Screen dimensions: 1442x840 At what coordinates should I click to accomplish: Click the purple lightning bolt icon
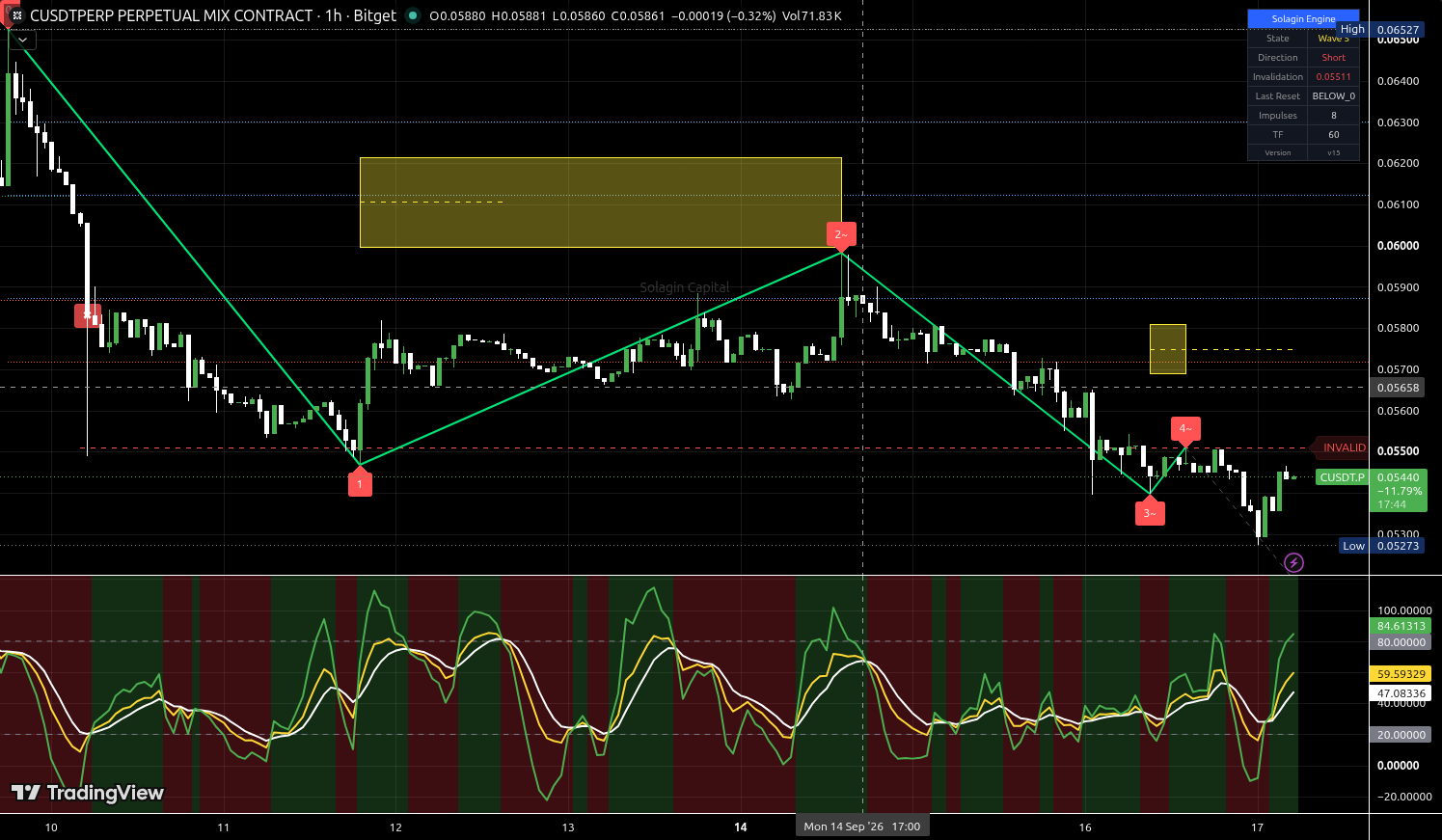pos(1294,562)
